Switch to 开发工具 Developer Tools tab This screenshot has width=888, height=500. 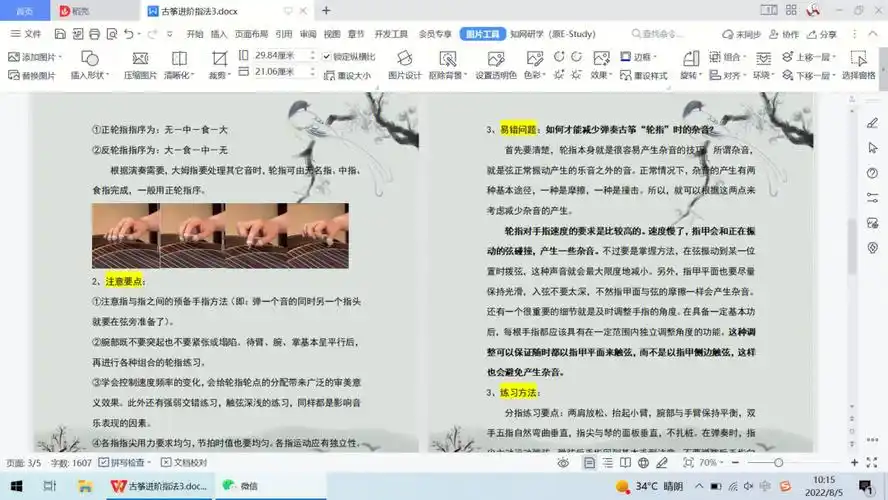pyautogui.click(x=391, y=34)
